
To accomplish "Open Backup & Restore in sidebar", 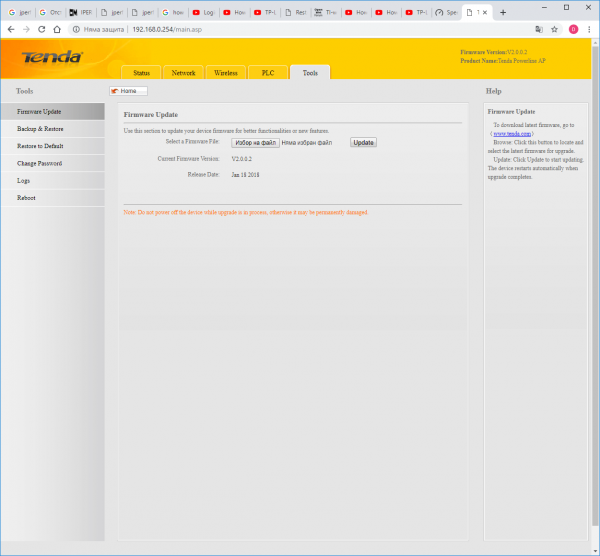I will click(52, 129).
